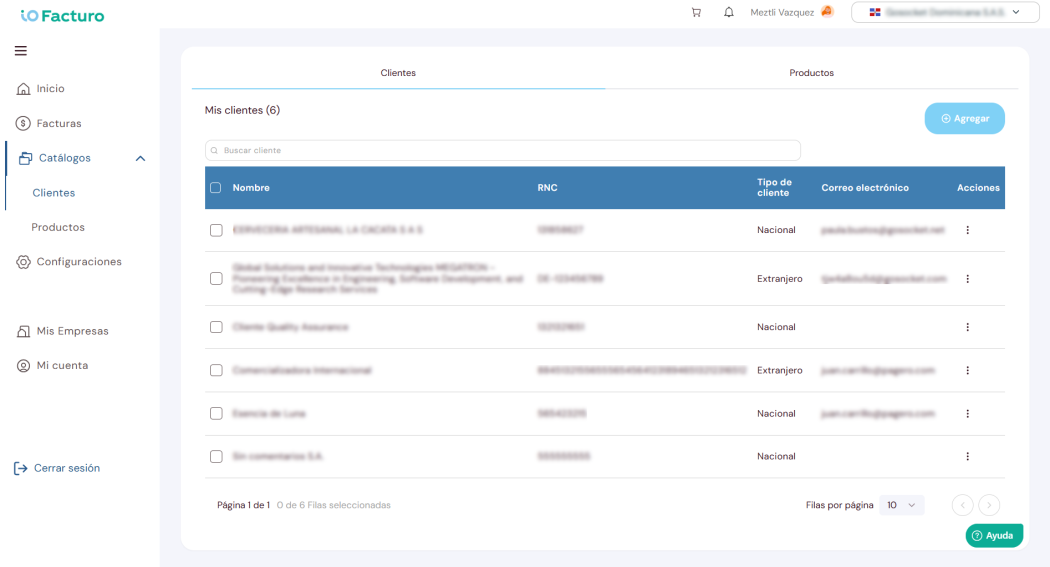The height and width of the screenshot is (567, 1050).
Task: Collapse the Catálogos sidebar section
Action: click(x=141, y=159)
